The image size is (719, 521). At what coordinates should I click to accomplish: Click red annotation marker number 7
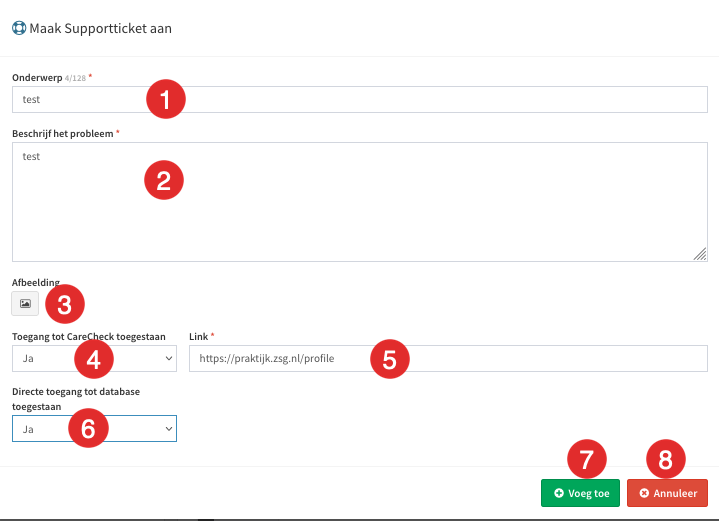coord(587,459)
